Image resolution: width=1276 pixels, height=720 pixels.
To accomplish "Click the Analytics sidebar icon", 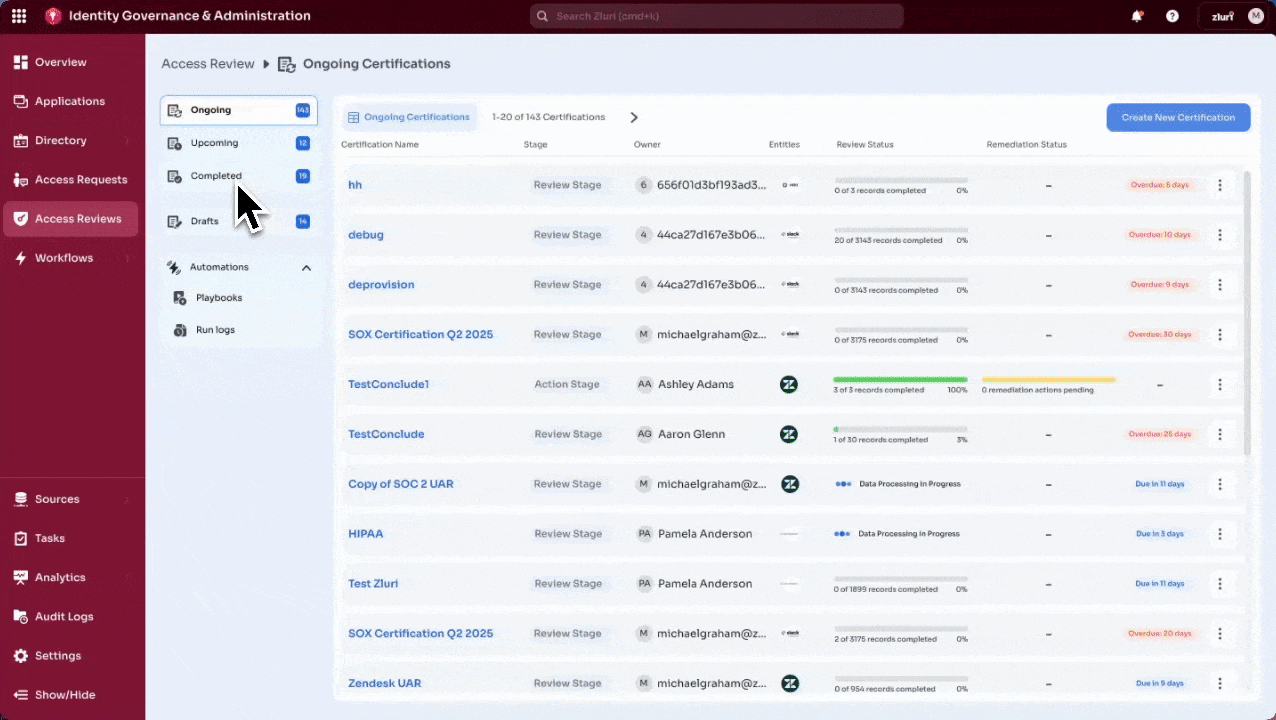I will click(20, 577).
